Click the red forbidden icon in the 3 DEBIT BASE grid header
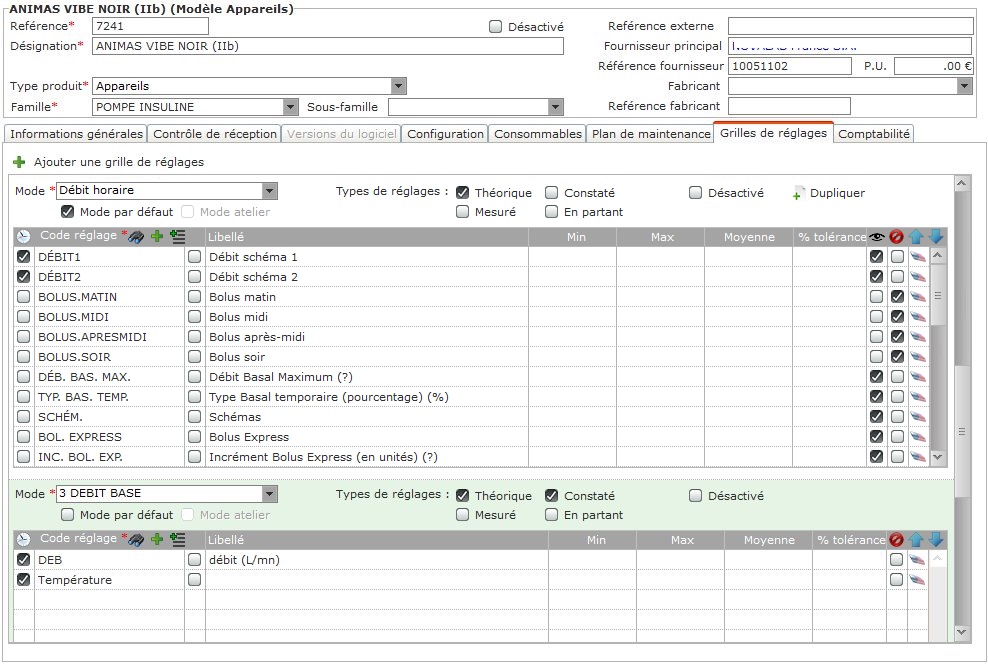 coord(897,540)
